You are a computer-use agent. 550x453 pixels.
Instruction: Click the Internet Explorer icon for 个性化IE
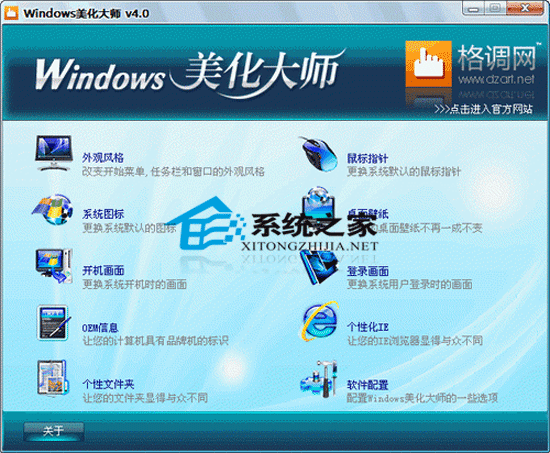pyautogui.click(x=320, y=321)
